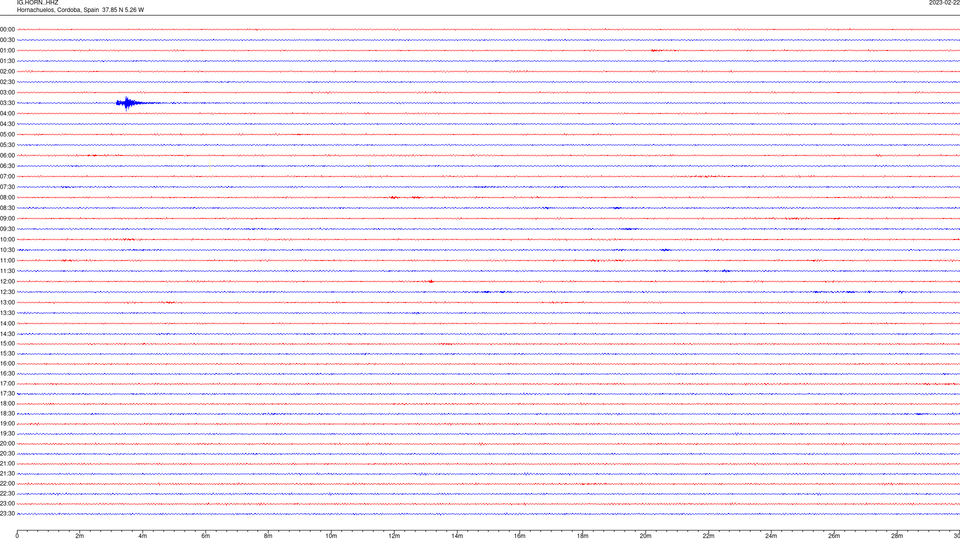This screenshot has width=960, height=540.
Task: Select the 10:30 time label
Action: (7, 250)
